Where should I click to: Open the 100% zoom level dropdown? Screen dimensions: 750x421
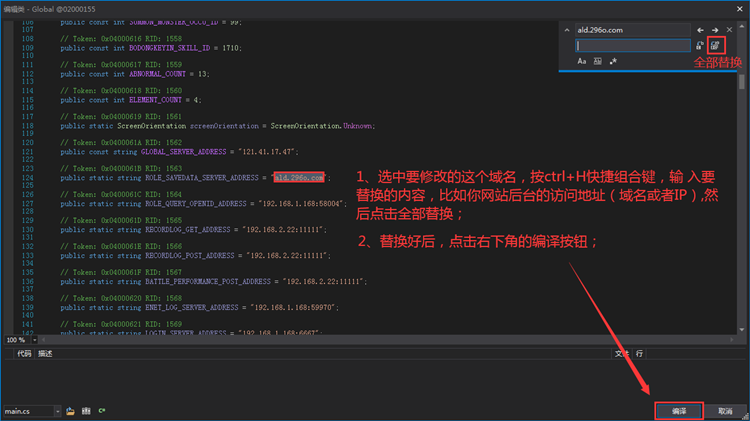click(x=35, y=340)
